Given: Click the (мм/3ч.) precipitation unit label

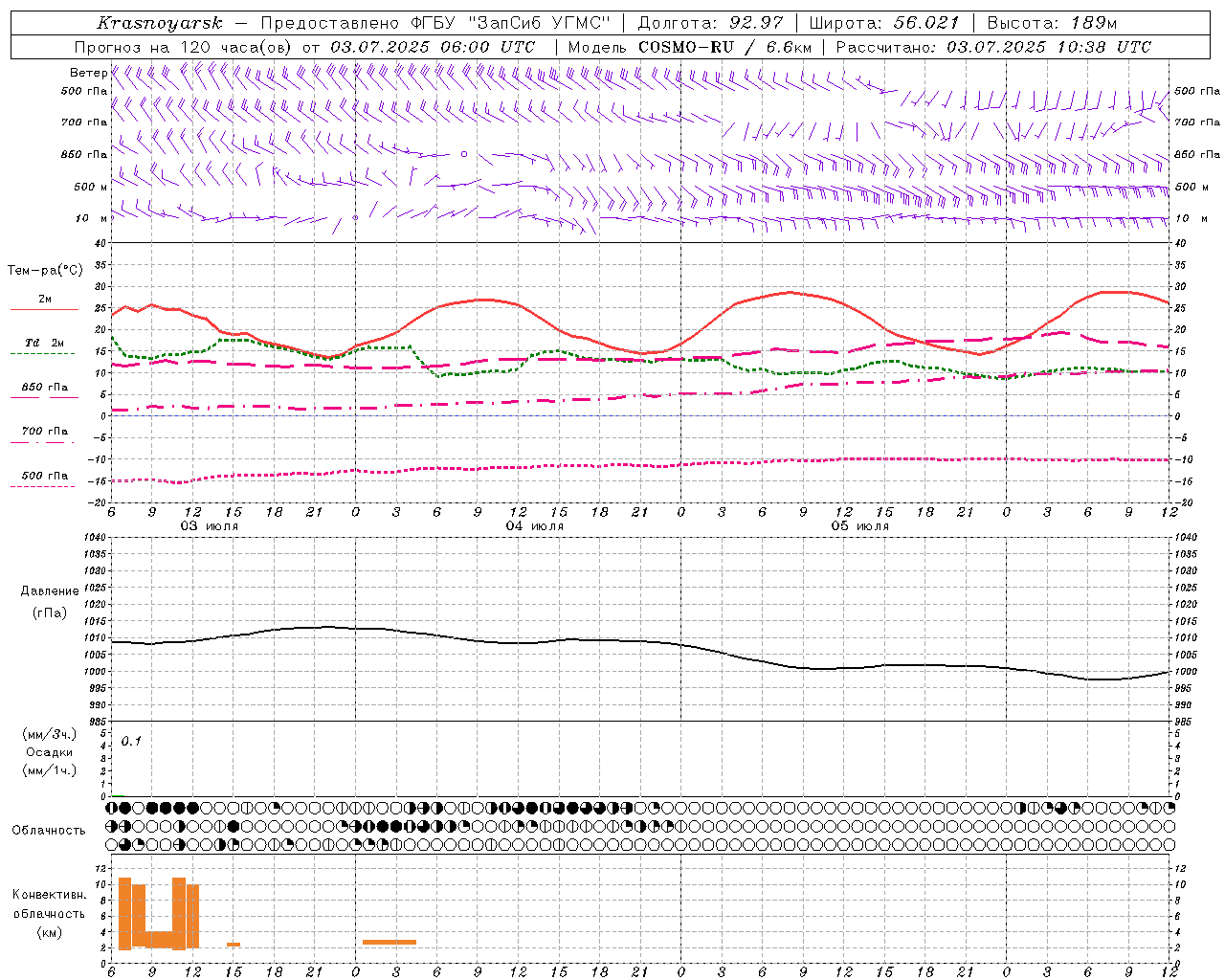Looking at the screenshot, I should coord(50,734).
